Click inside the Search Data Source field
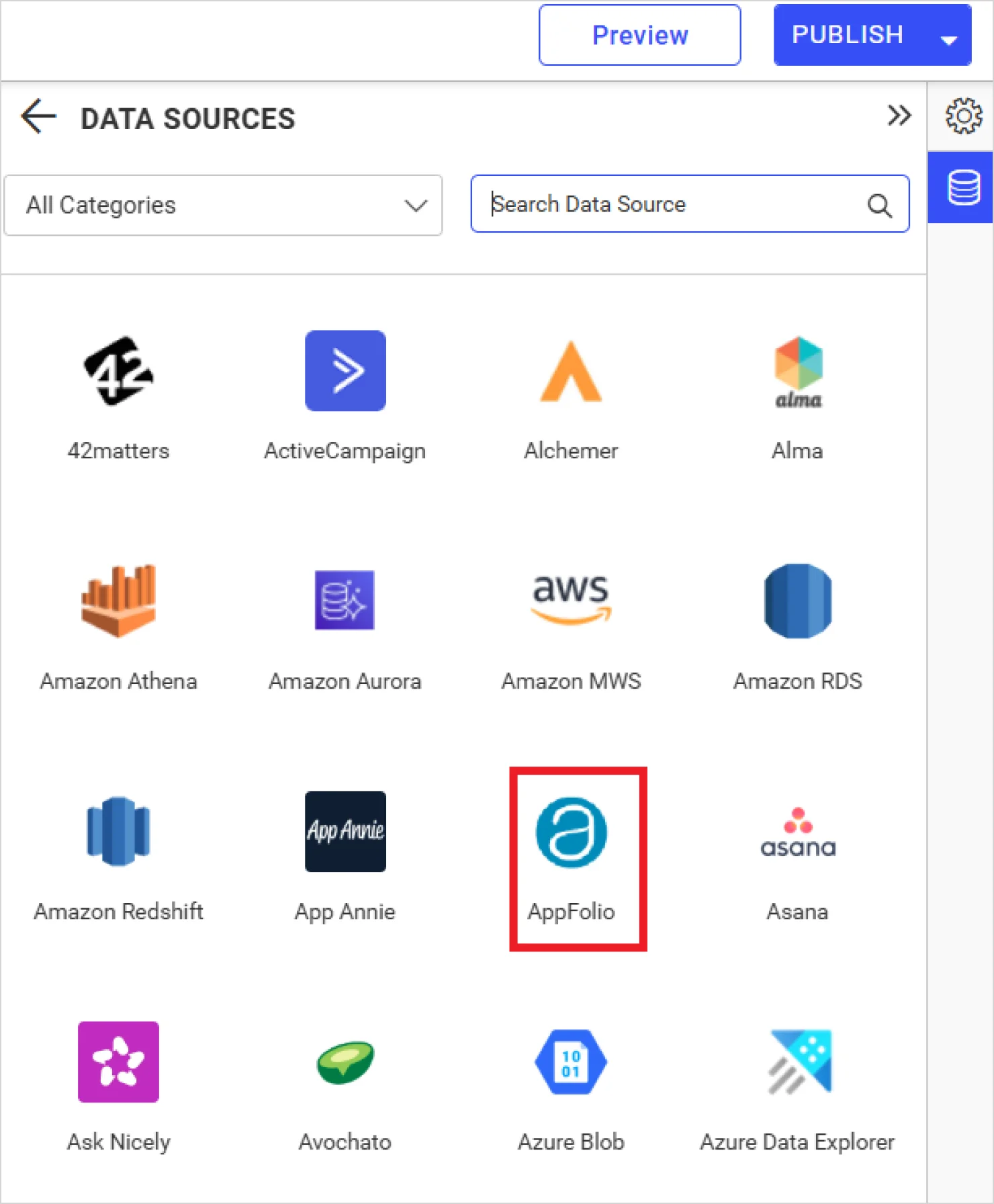 tap(672, 204)
